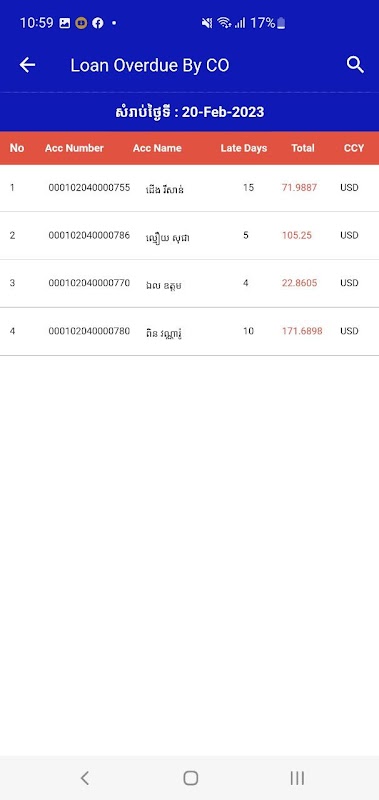Tap the back arrow icon
The width and height of the screenshot is (379, 800).
pos(27,65)
